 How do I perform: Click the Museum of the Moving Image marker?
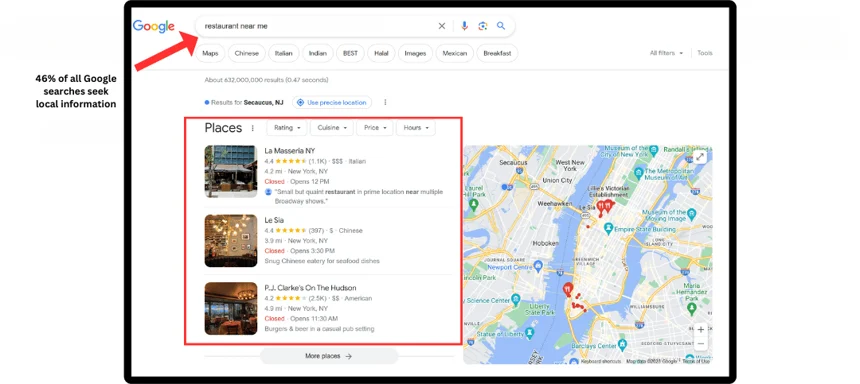692,213
